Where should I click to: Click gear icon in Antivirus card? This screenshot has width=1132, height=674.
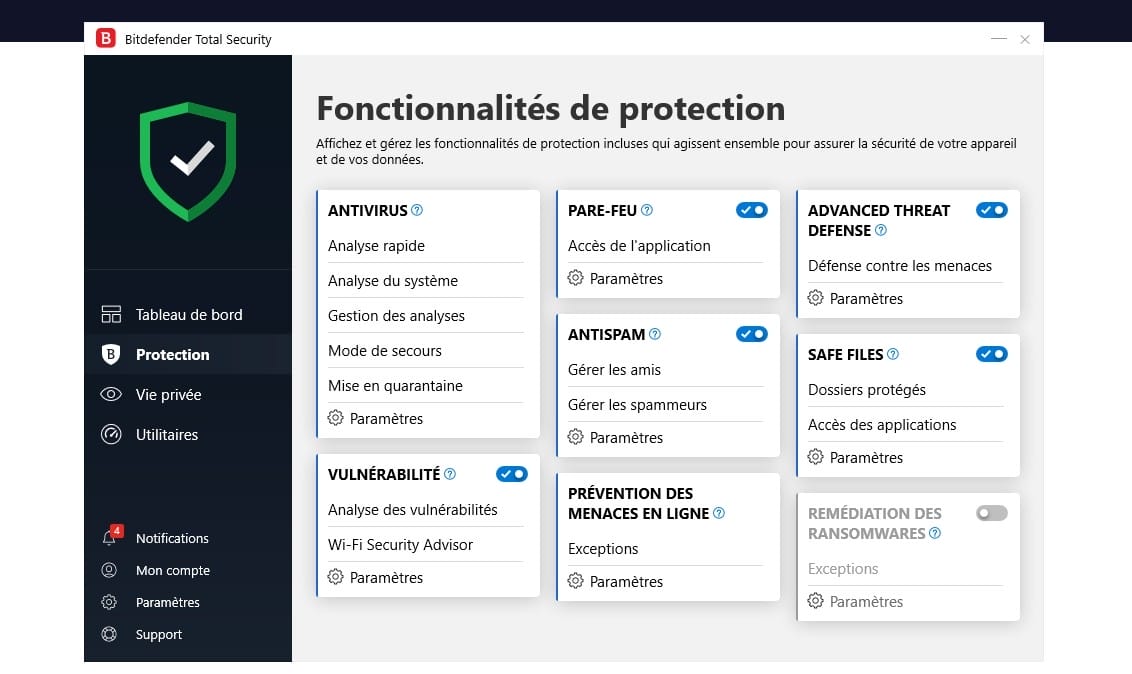pyautogui.click(x=336, y=418)
